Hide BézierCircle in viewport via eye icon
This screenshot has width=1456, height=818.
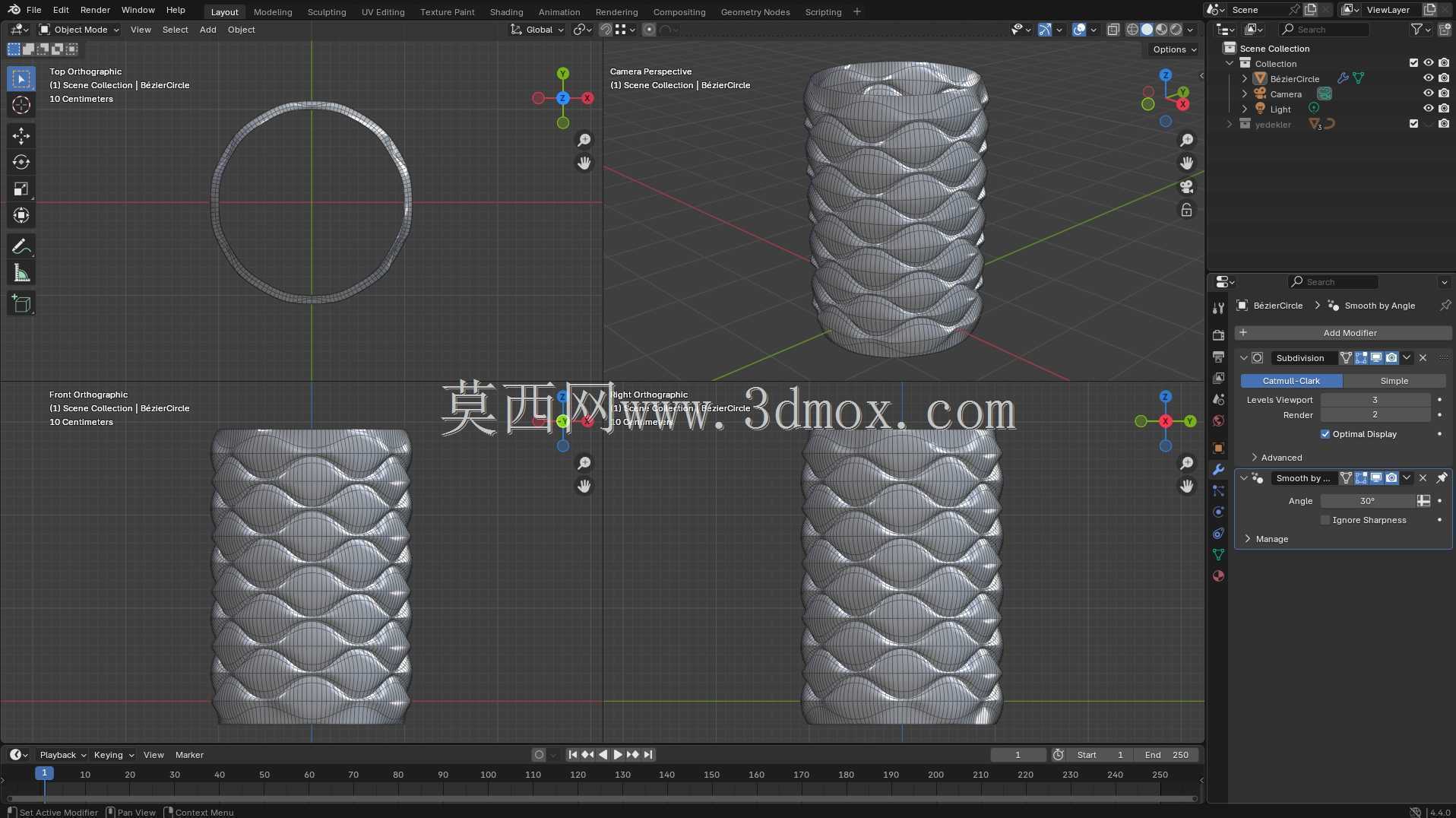[1428, 78]
